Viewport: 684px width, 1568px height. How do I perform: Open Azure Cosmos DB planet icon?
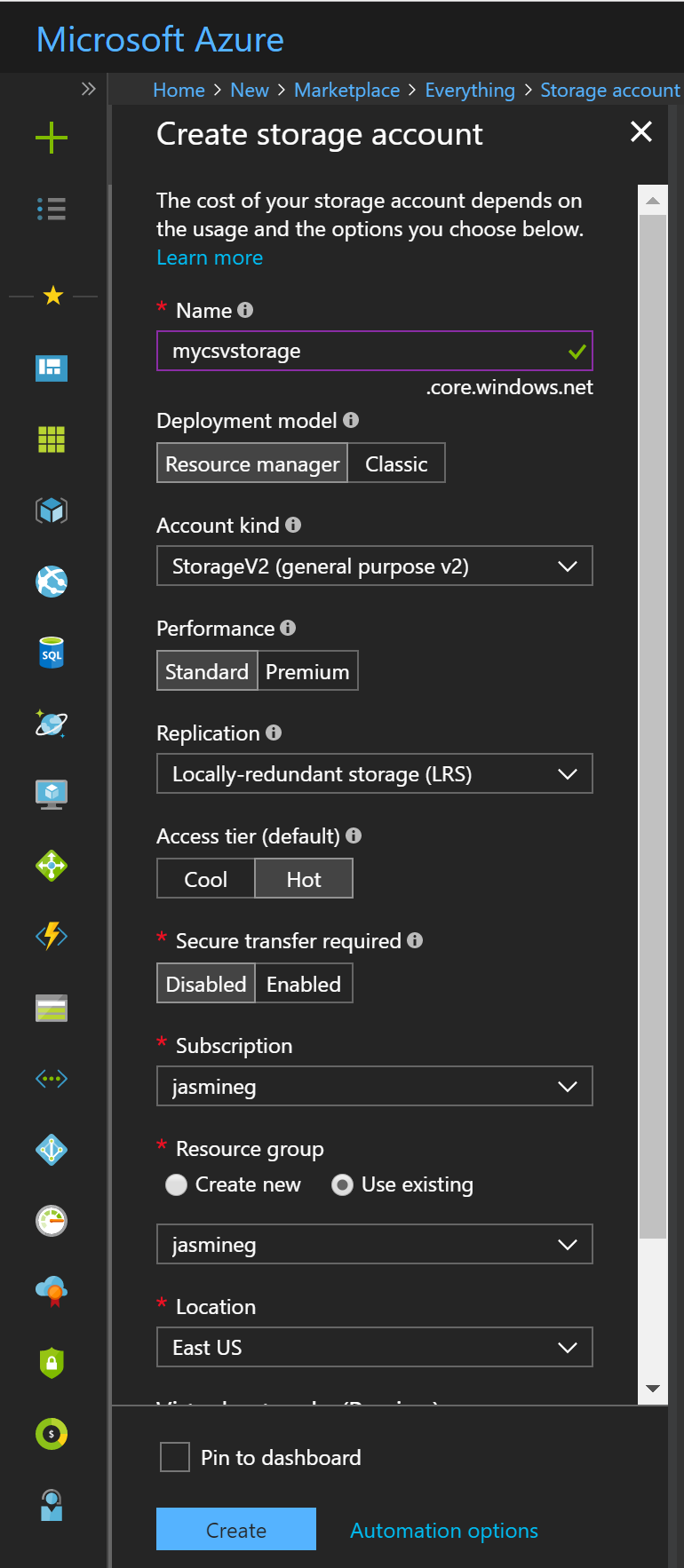tap(52, 724)
